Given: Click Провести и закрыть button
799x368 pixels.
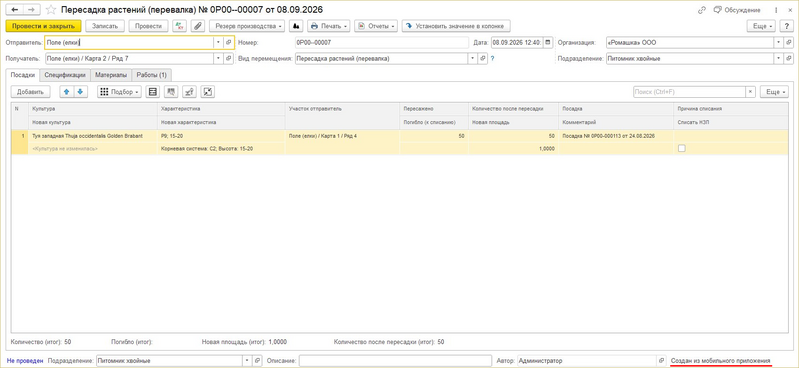Looking at the screenshot, I should pyautogui.click(x=43, y=25).
